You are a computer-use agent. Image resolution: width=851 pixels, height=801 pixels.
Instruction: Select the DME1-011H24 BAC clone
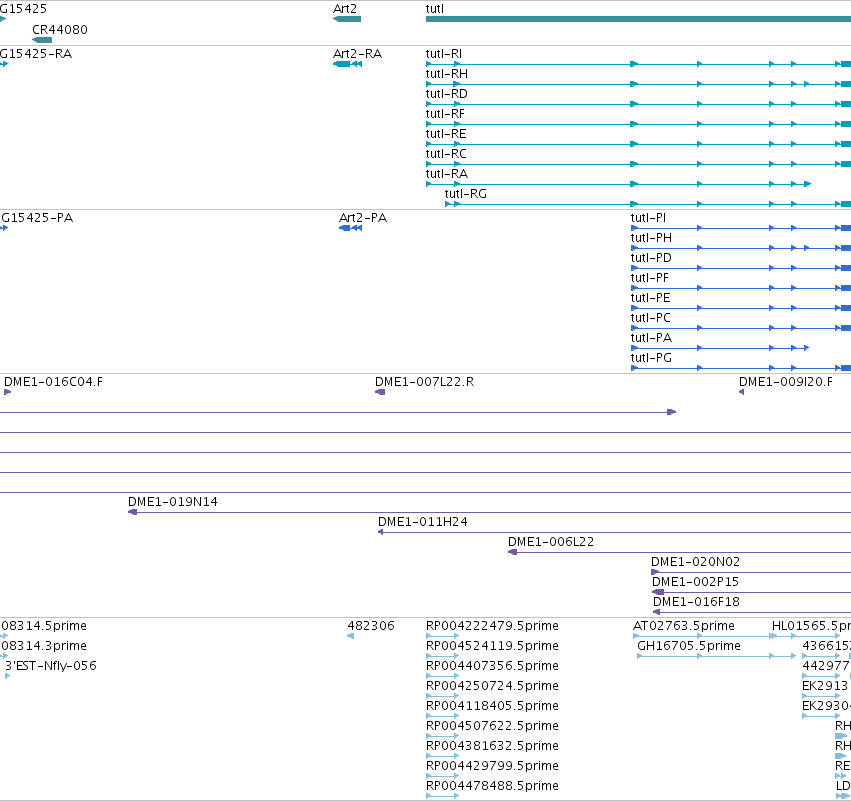[x=614, y=532]
